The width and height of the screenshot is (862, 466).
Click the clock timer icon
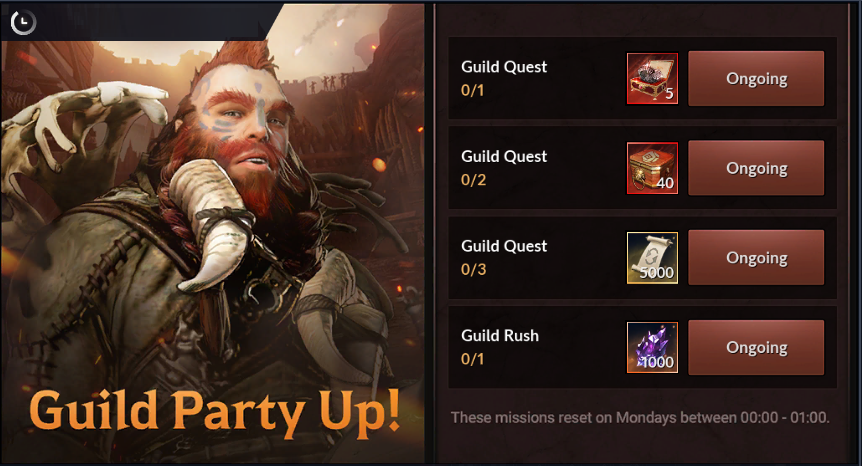click(x=23, y=23)
